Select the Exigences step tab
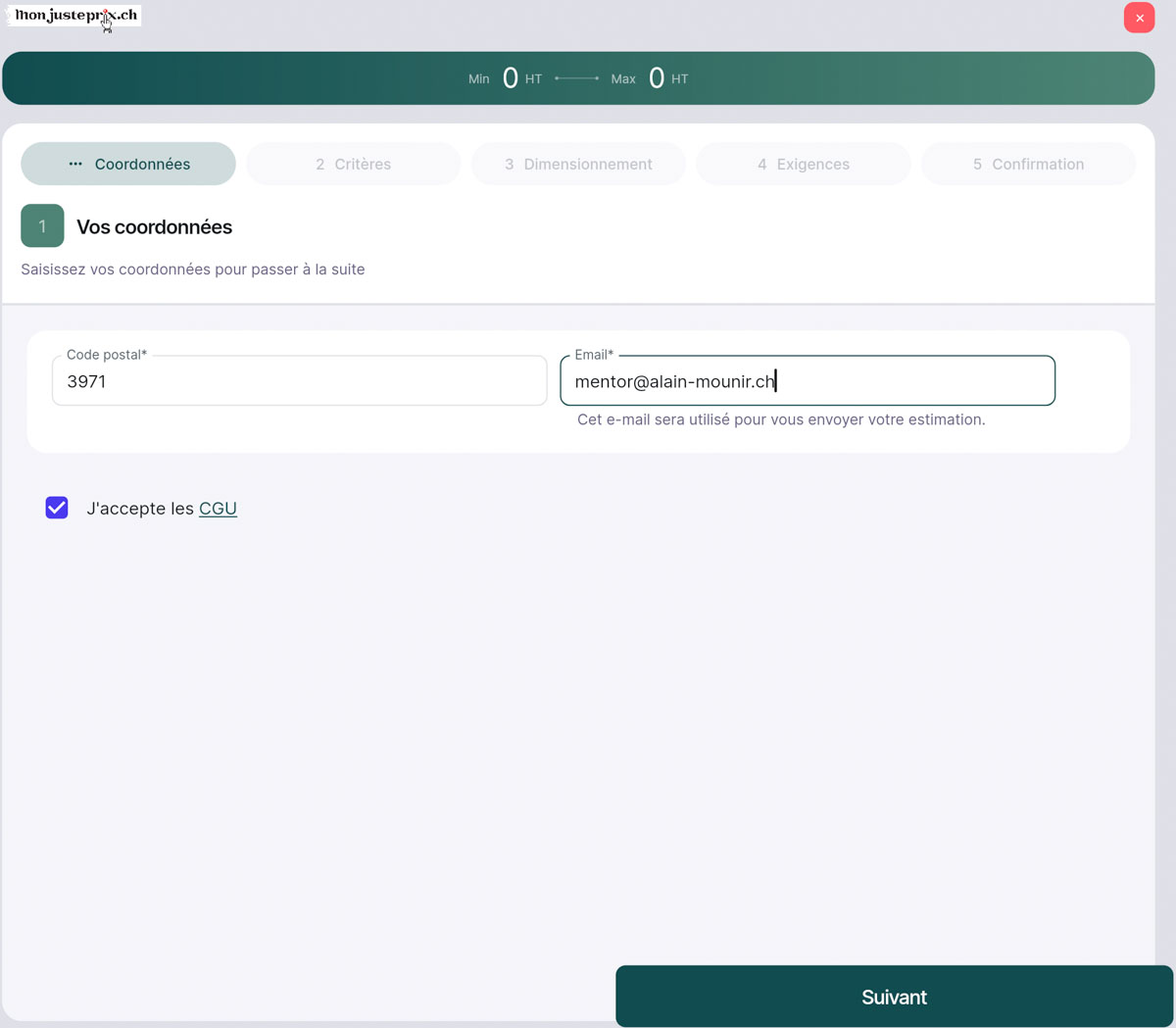This screenshot has height=1028, width=1176. (803, 164)
